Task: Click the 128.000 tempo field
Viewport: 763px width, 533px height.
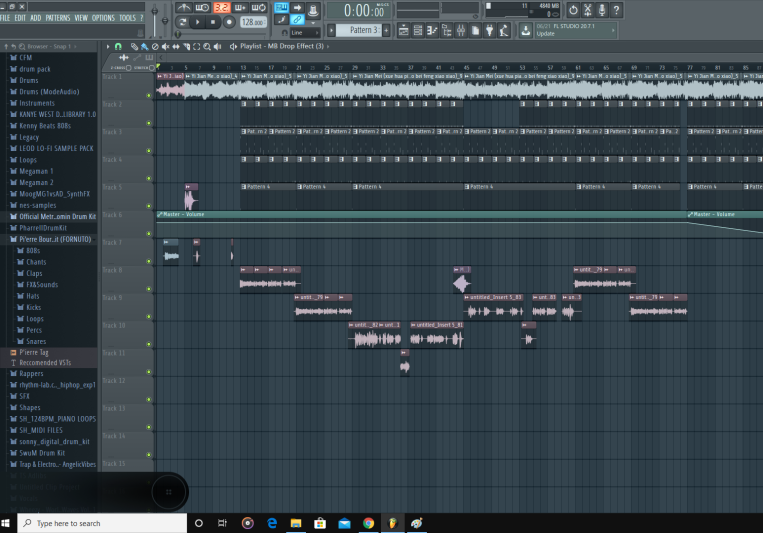Action: click(253, 22)
